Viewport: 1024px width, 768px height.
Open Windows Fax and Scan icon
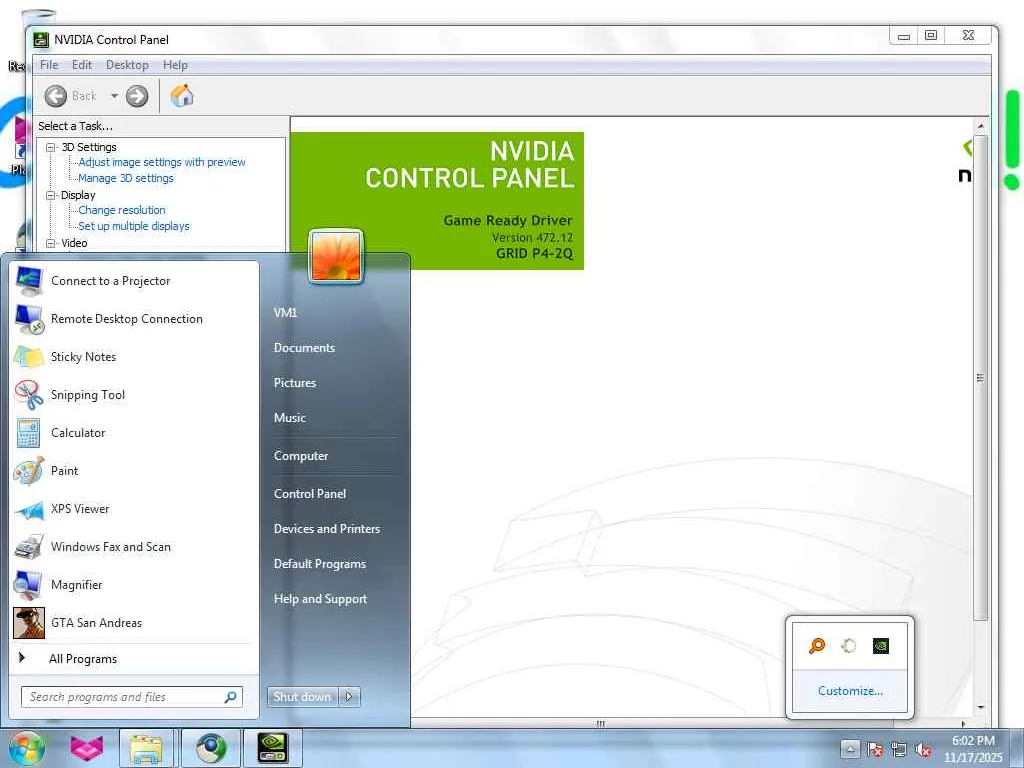click(29, 547)
